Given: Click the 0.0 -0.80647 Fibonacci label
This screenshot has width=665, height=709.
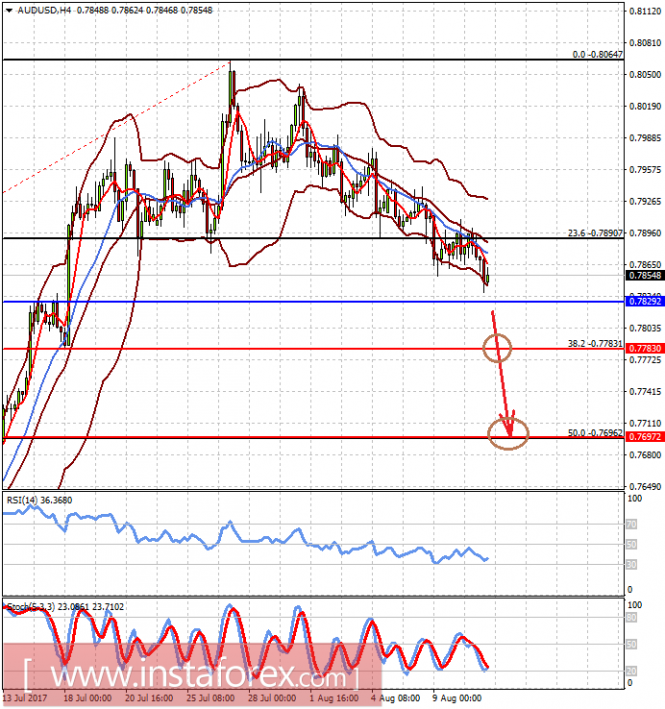Looking at the screenshot, I should coord(598,54).
